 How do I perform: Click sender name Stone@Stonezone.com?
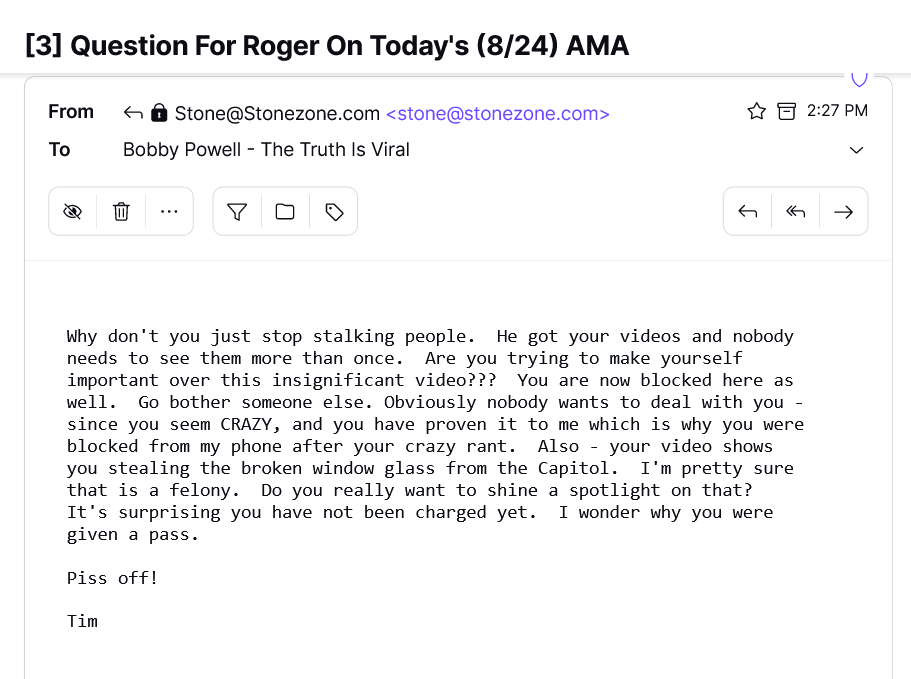click(277, 113)
